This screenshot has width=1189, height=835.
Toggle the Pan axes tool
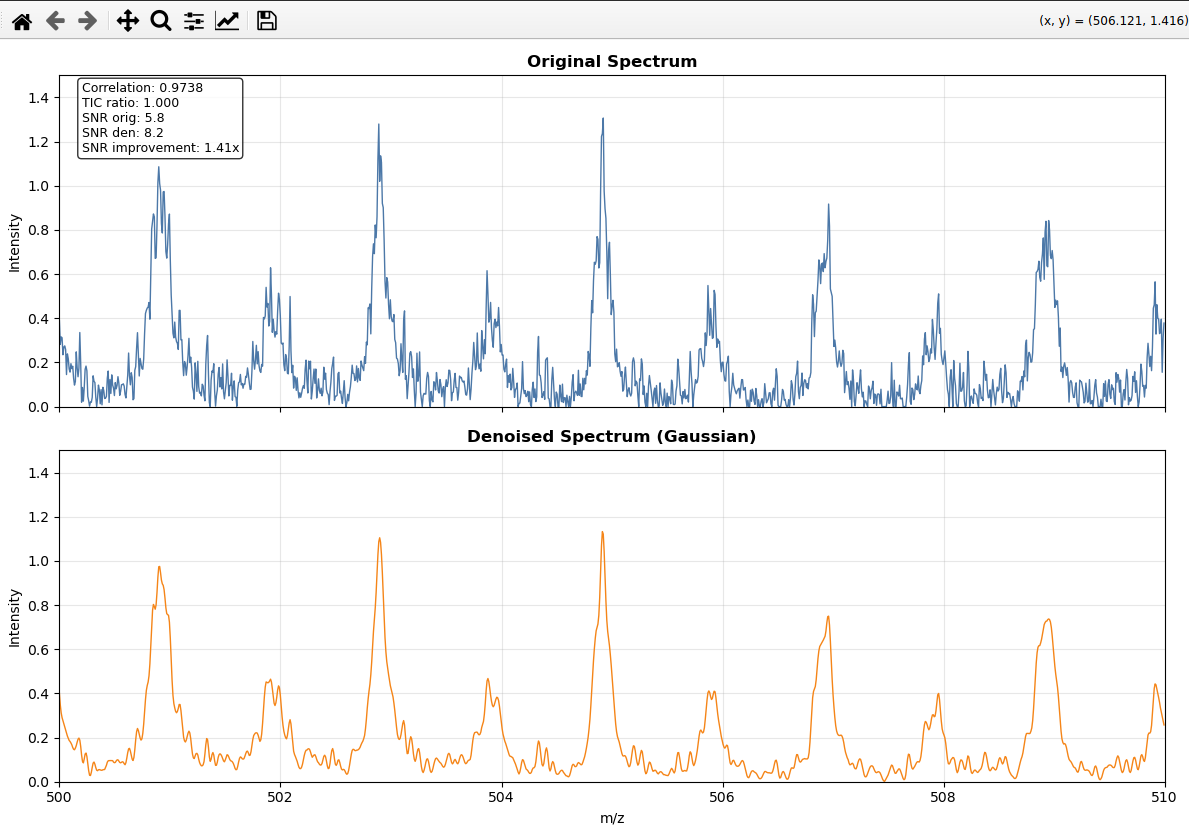click(127, 20)
